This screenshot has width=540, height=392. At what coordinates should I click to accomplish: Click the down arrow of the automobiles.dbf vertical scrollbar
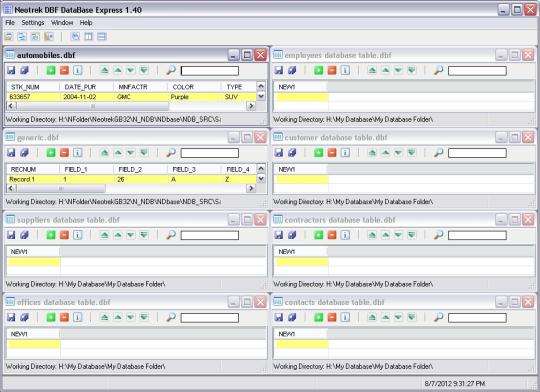[x=261, y=96]
